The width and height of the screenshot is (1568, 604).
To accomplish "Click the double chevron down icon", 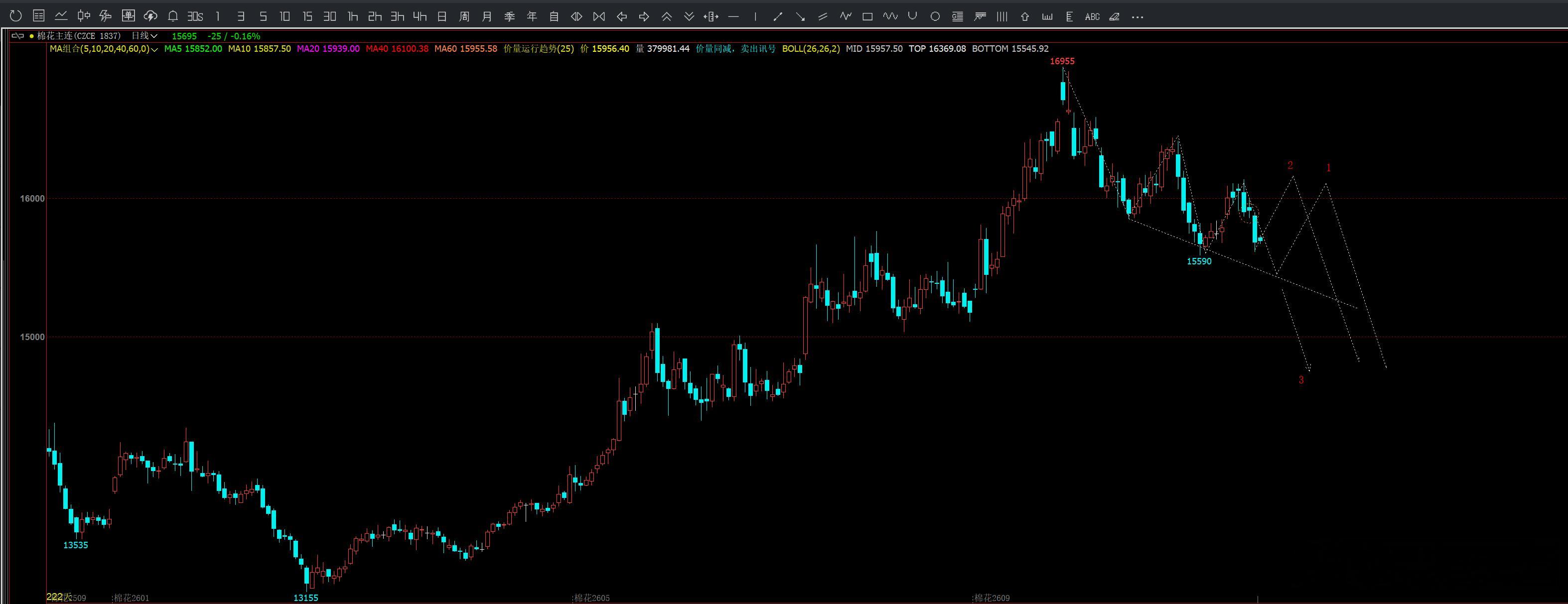I will [x=689, y=17].
